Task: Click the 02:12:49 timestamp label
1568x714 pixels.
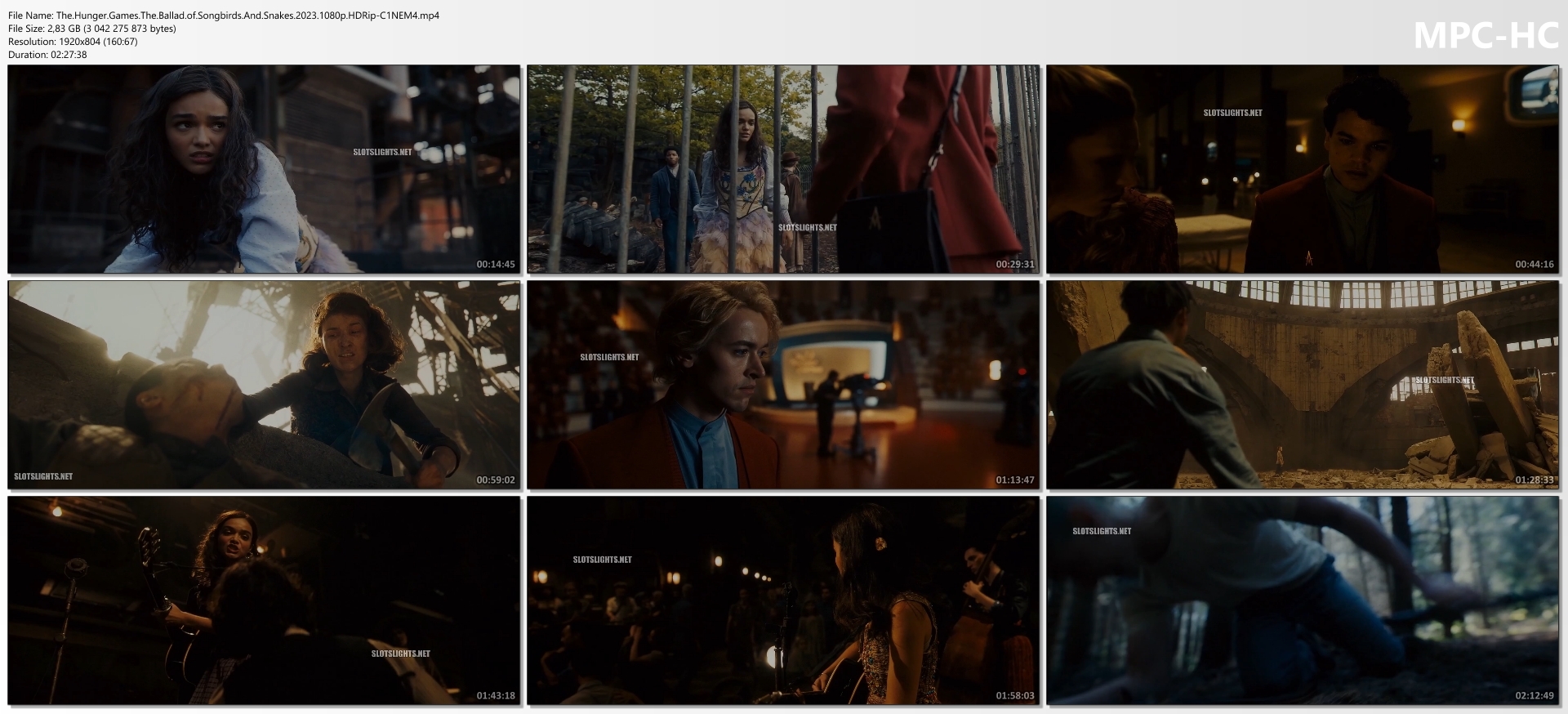Action: 1535,696
